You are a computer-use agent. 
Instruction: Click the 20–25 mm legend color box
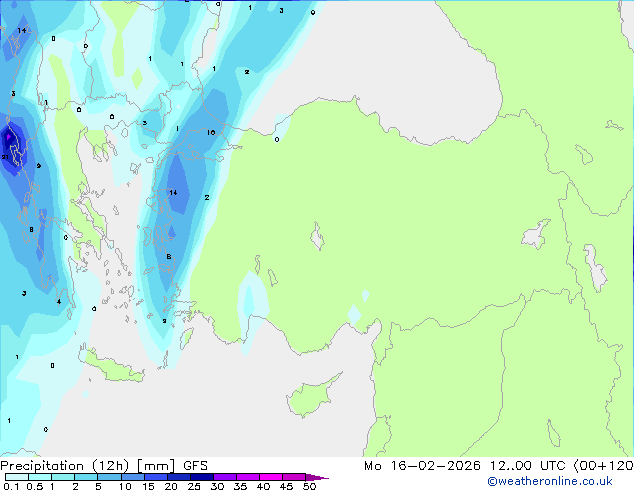click(x=179, y=477)
